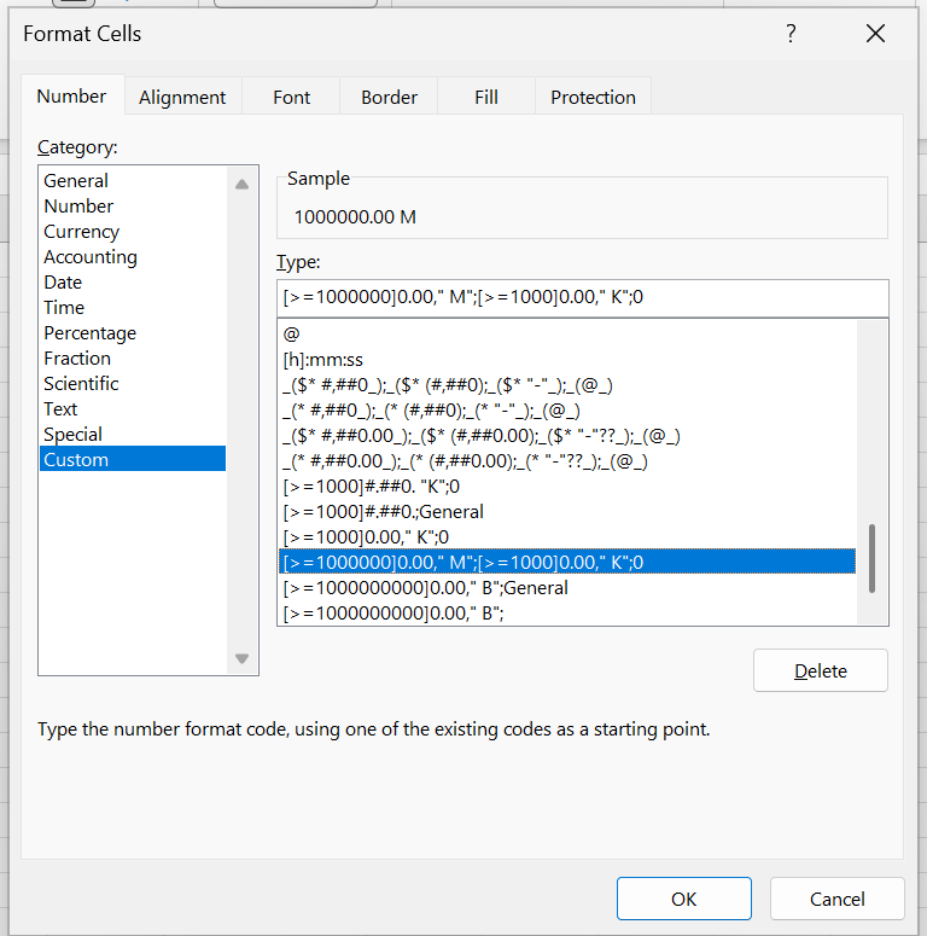Screen dimensions: 927x936
Task: Select the @ format code
Action: coord(567,334)
